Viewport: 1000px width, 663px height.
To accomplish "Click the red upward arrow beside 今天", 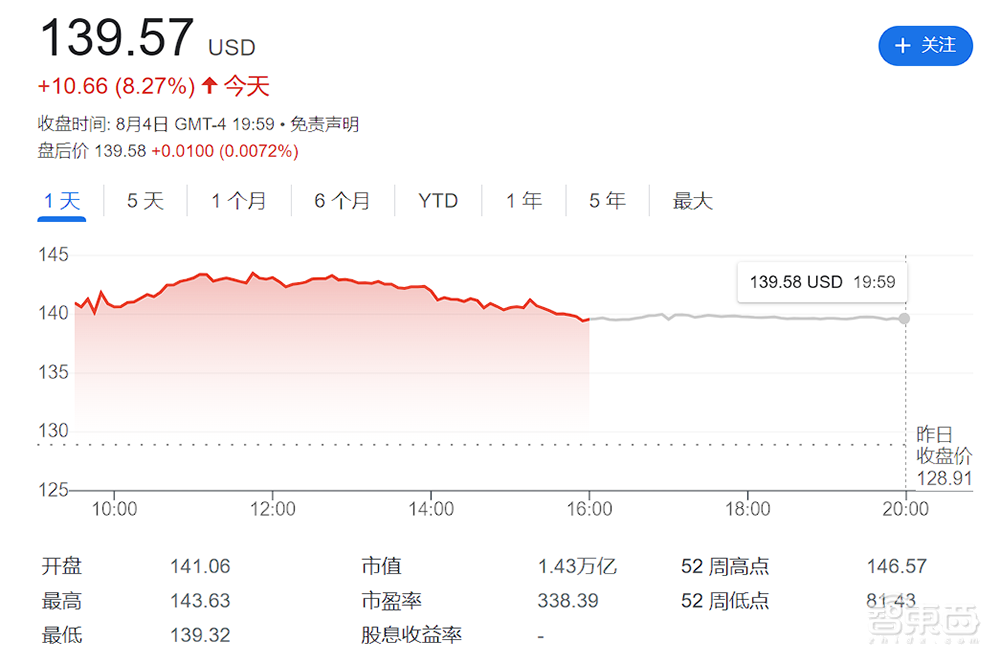I will [x=208, y=86].
